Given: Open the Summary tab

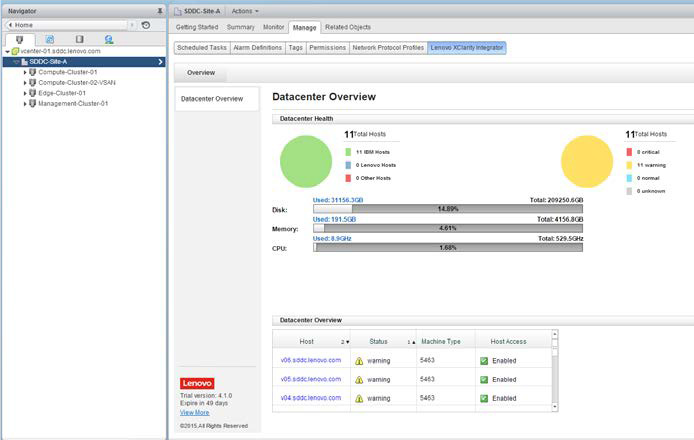Looking at the screenshot, I should coord(240,27).
